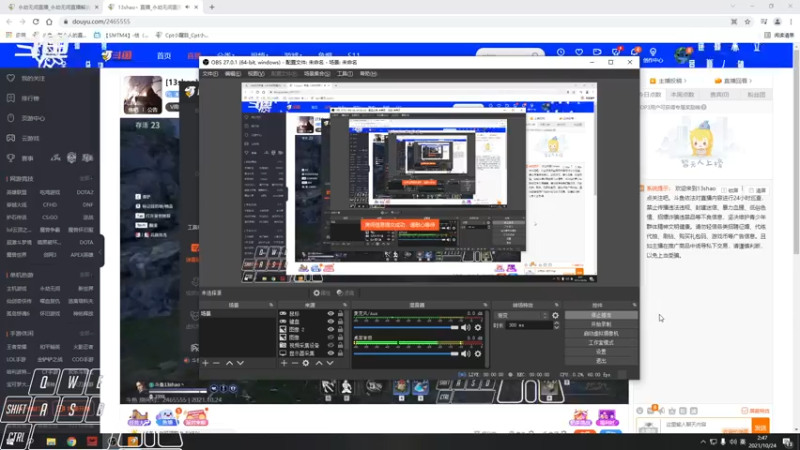Open the 视图 menu in OBS

point(256,74)
